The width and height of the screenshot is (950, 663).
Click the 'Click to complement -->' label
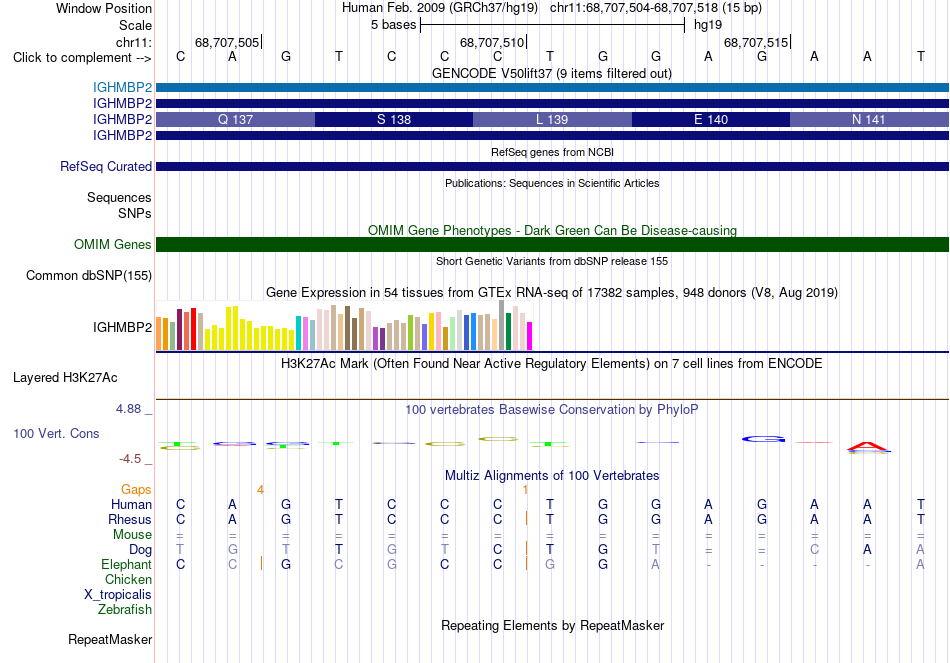click(82, 58)
